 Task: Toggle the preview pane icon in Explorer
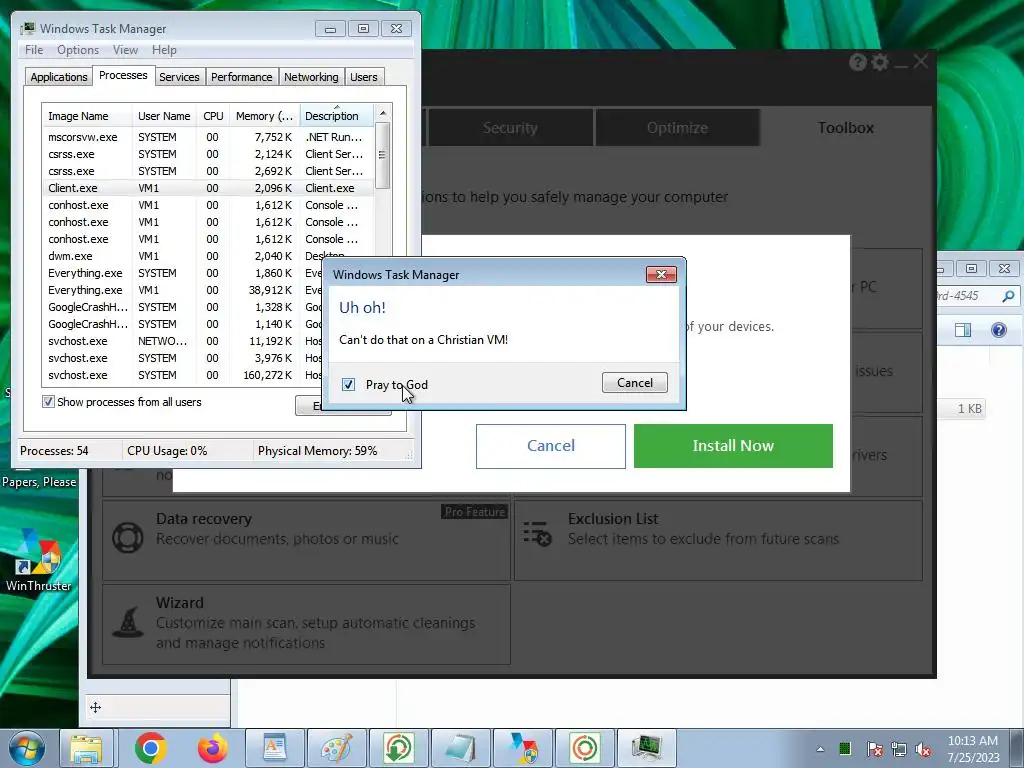tap(963, 330)
